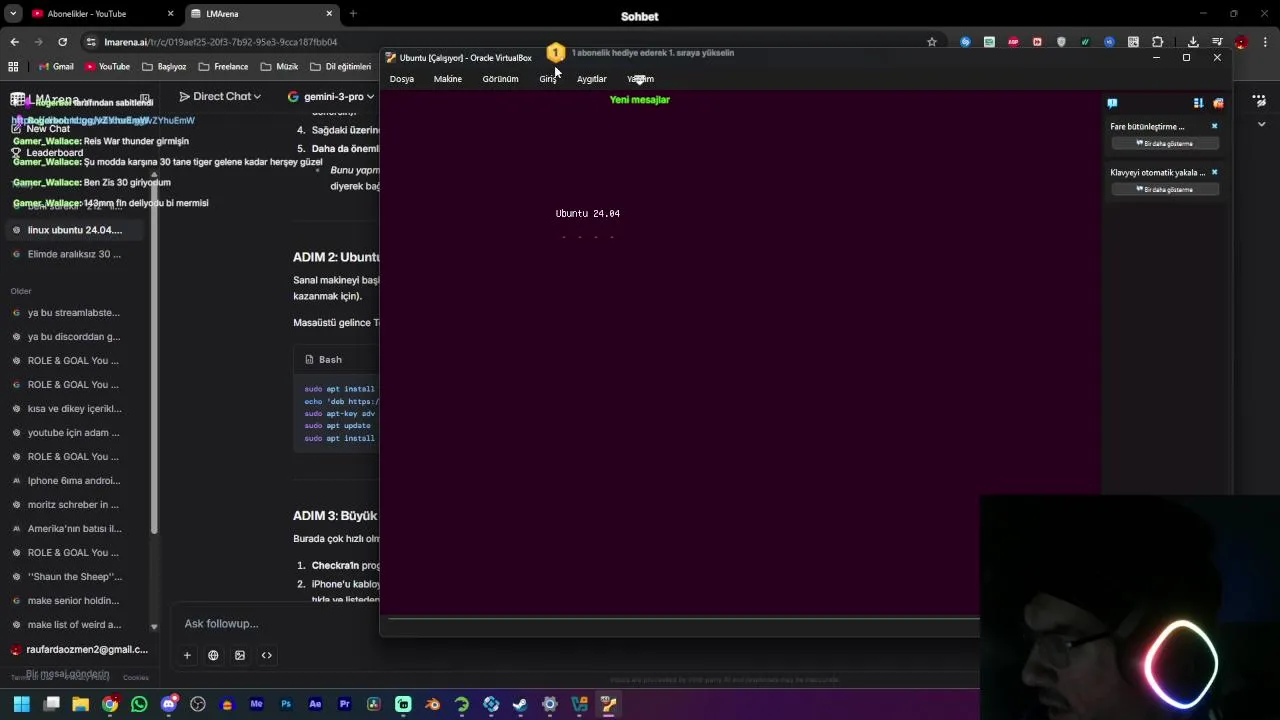Expand the gemini-3-pro model dropdown
The width and height of the screenshot is (1280, 720).
pos(331,97)
